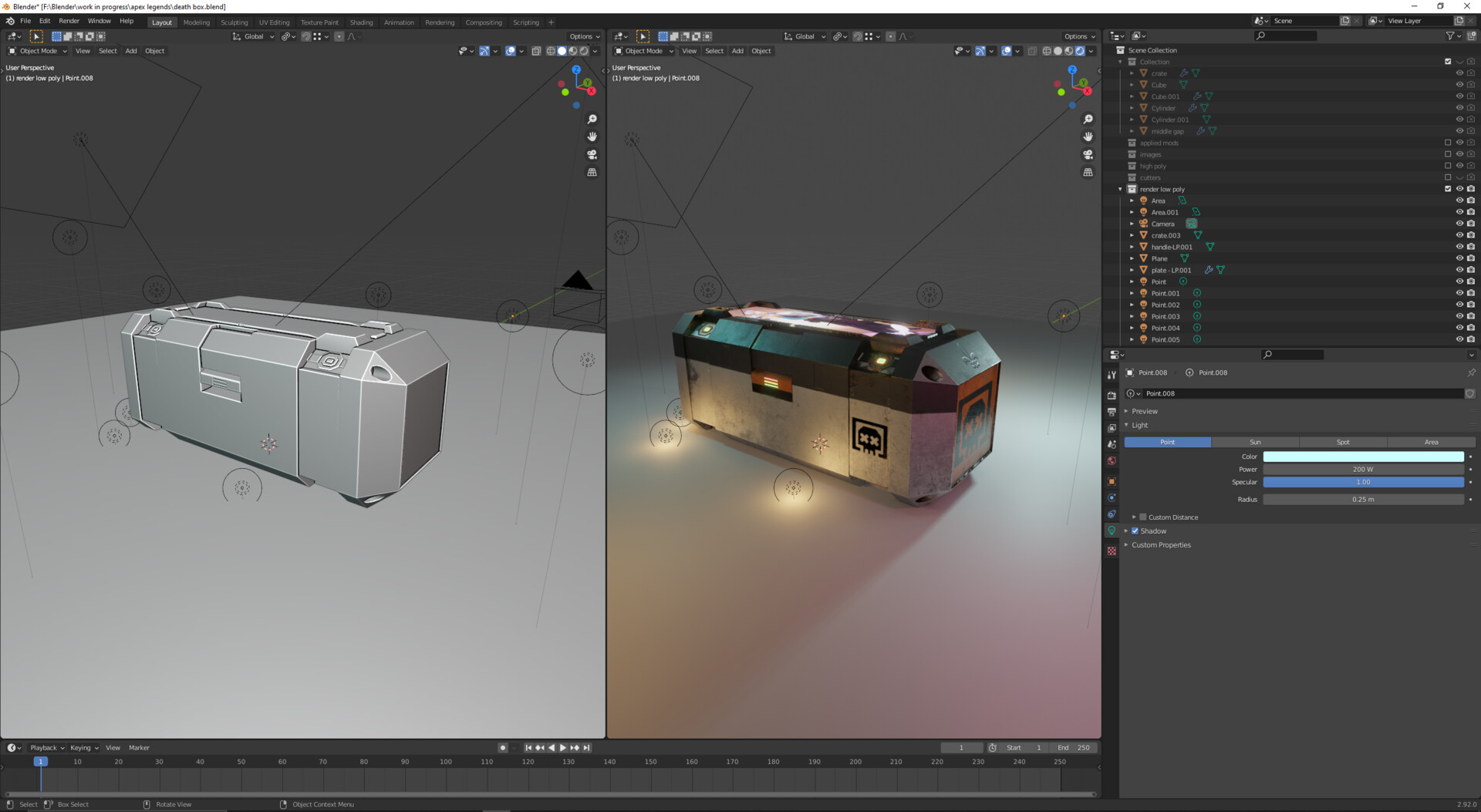Uncheck the render low poly collection
Screen dimensions: 1481x812
point(1448,189)
